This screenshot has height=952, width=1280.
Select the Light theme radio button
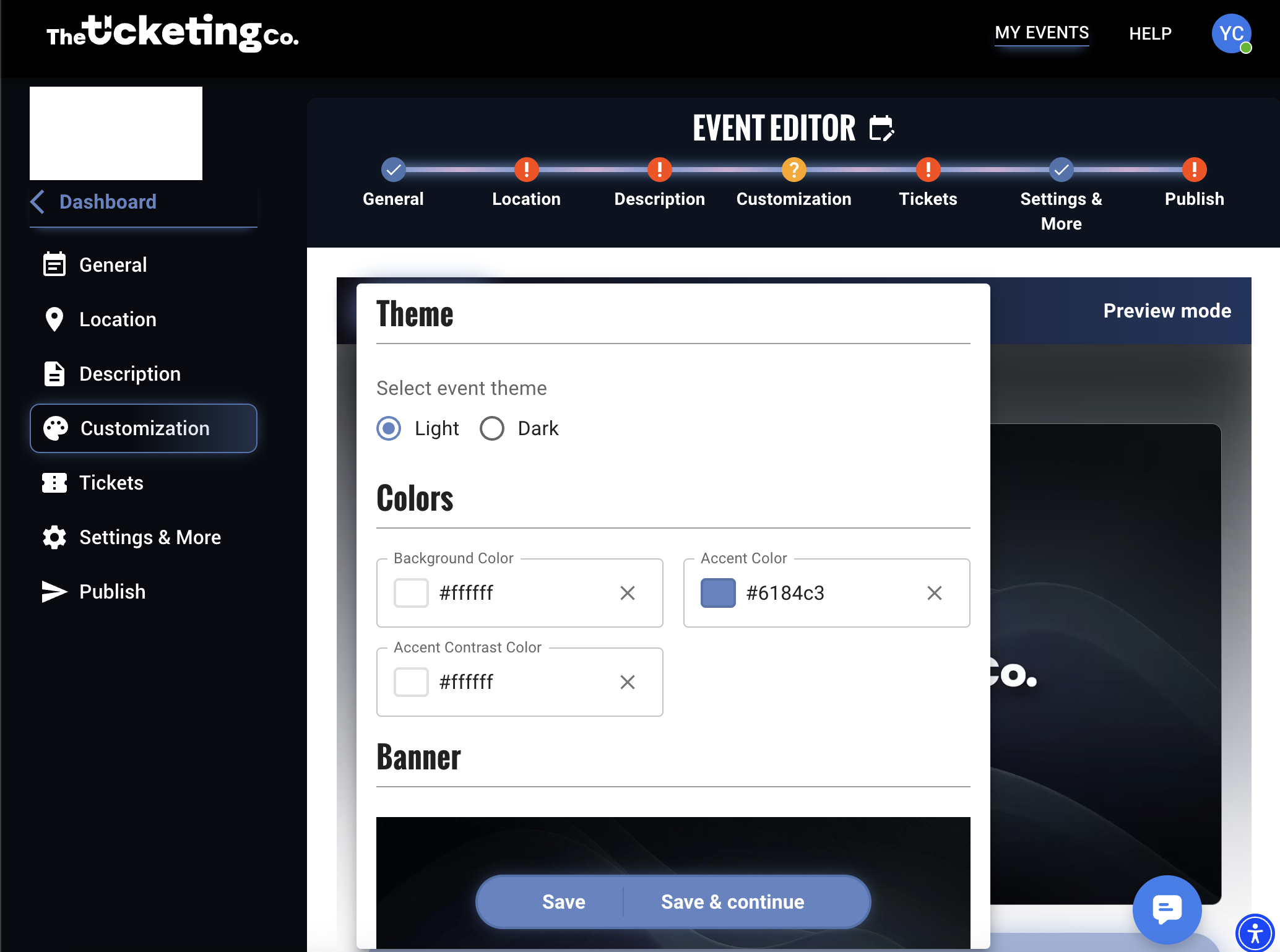[x=389, y=428]
